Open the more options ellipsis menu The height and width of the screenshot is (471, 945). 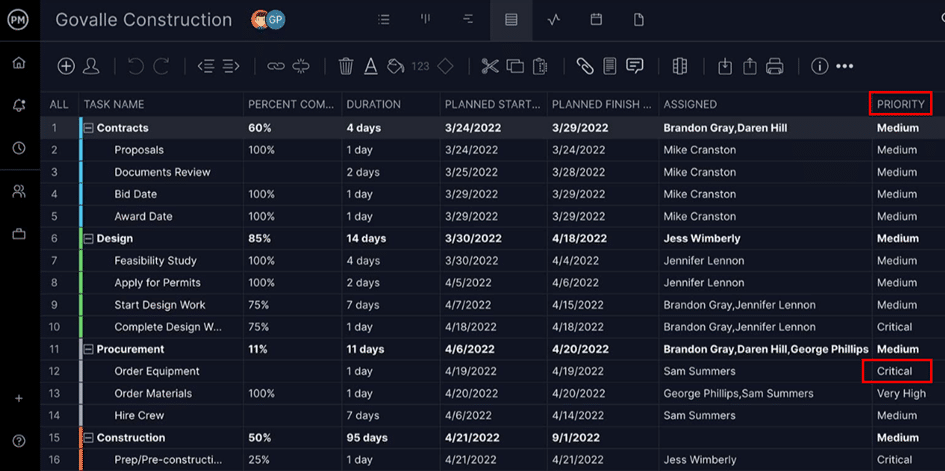pyautogui.click(x=845, y=66)
